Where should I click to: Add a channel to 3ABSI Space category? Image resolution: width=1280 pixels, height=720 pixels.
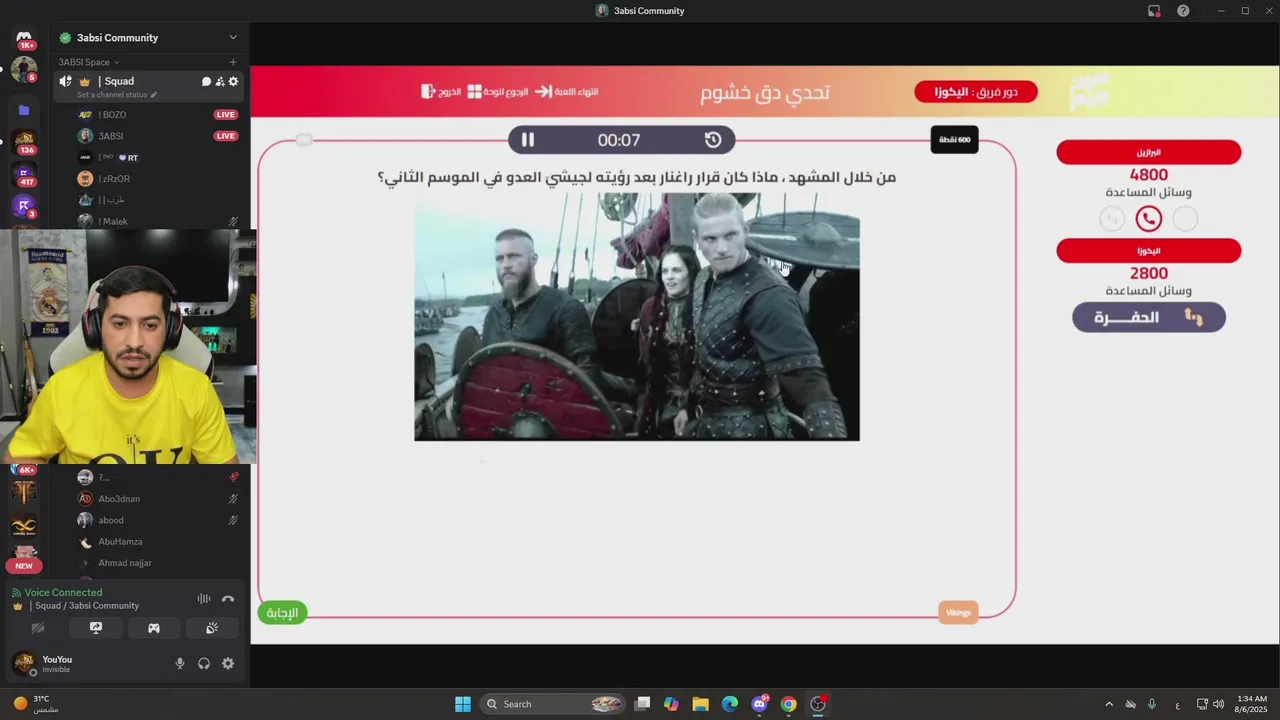coord(233,62)
